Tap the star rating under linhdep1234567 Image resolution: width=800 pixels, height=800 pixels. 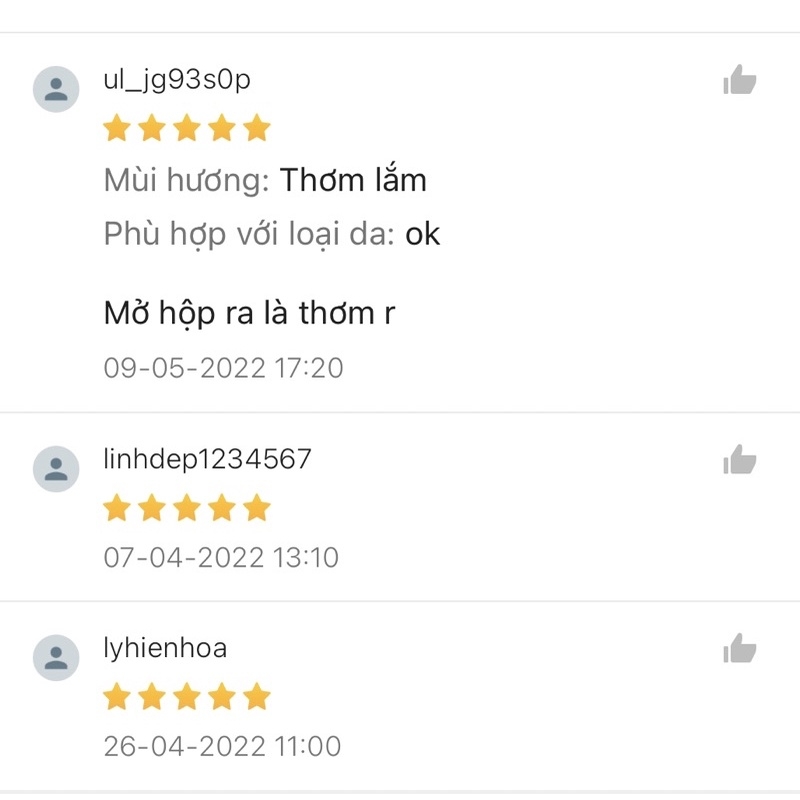187,508
